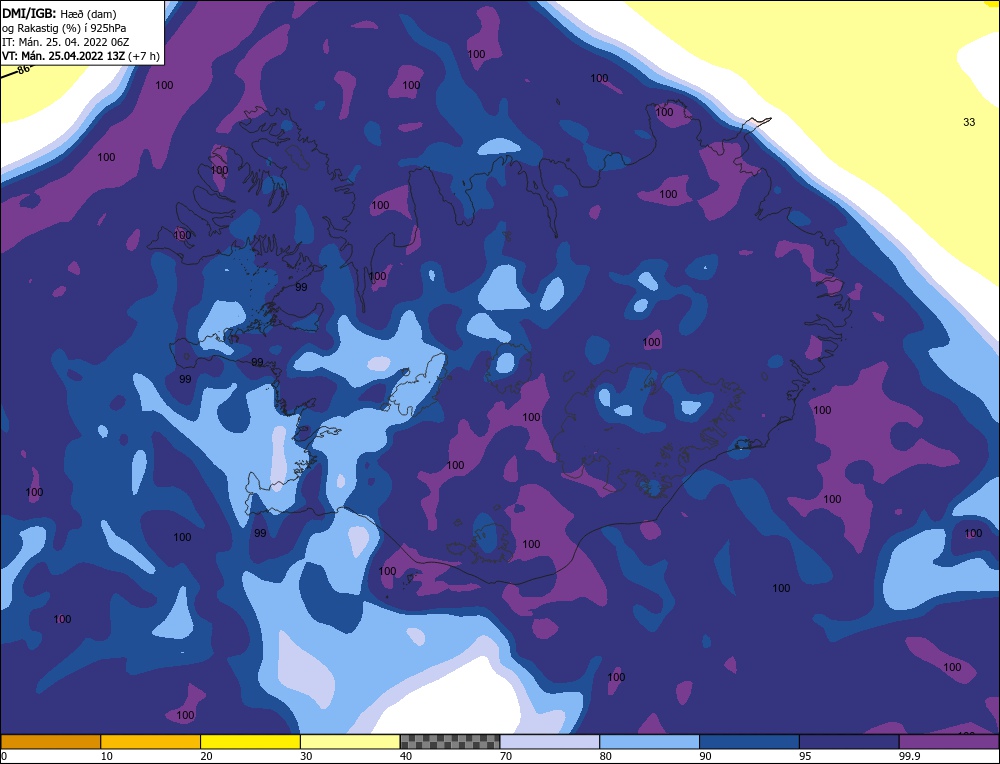Click the "40" tick label on the legend
The image size is (1000, 764).
click(406, 756)
